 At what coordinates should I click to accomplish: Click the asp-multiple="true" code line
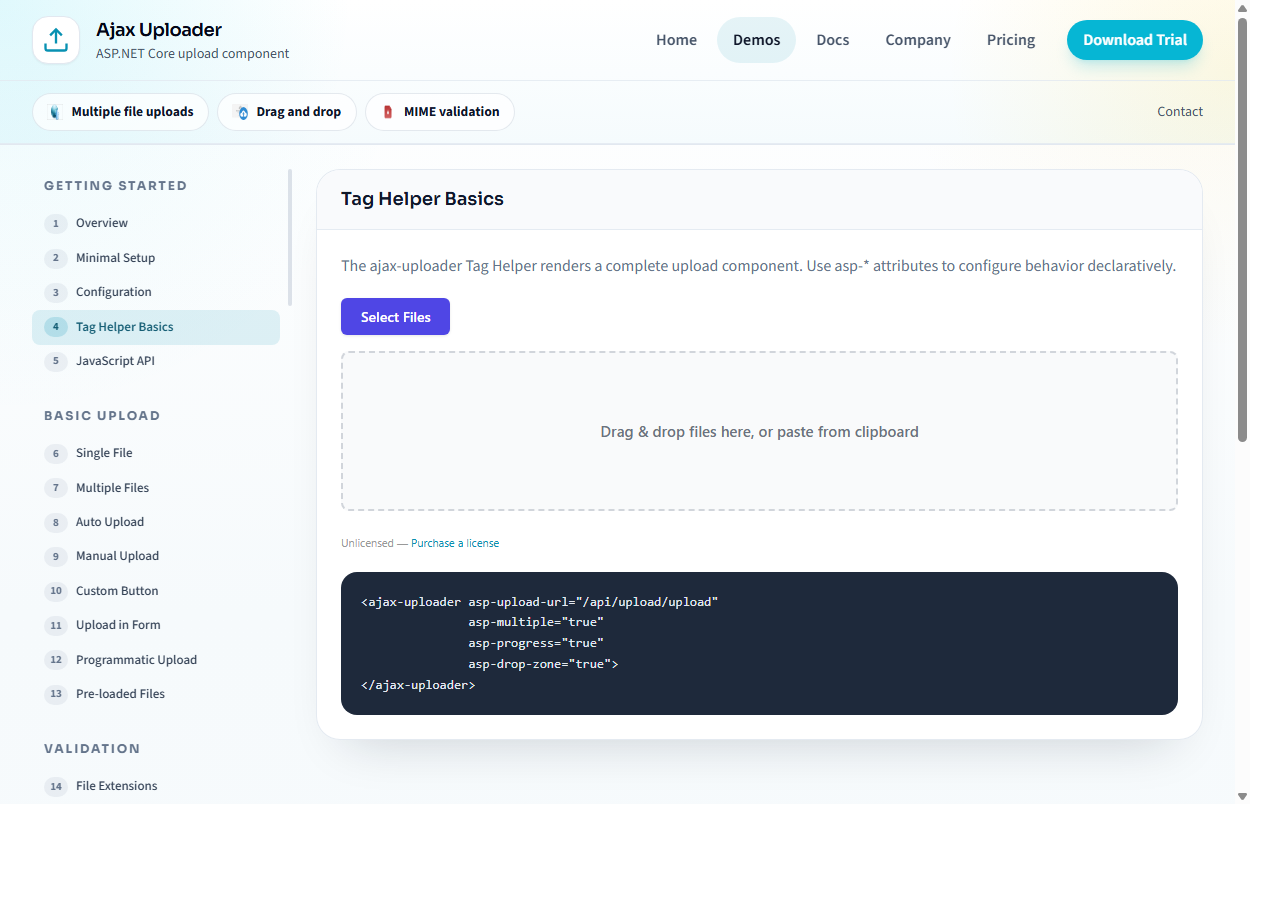pos(536,622)
